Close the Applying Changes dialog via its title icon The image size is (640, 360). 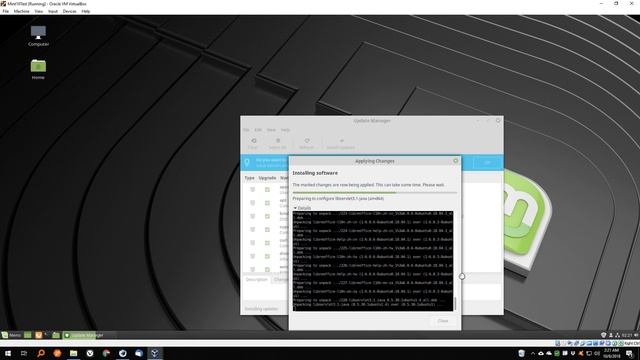(456, 161)
